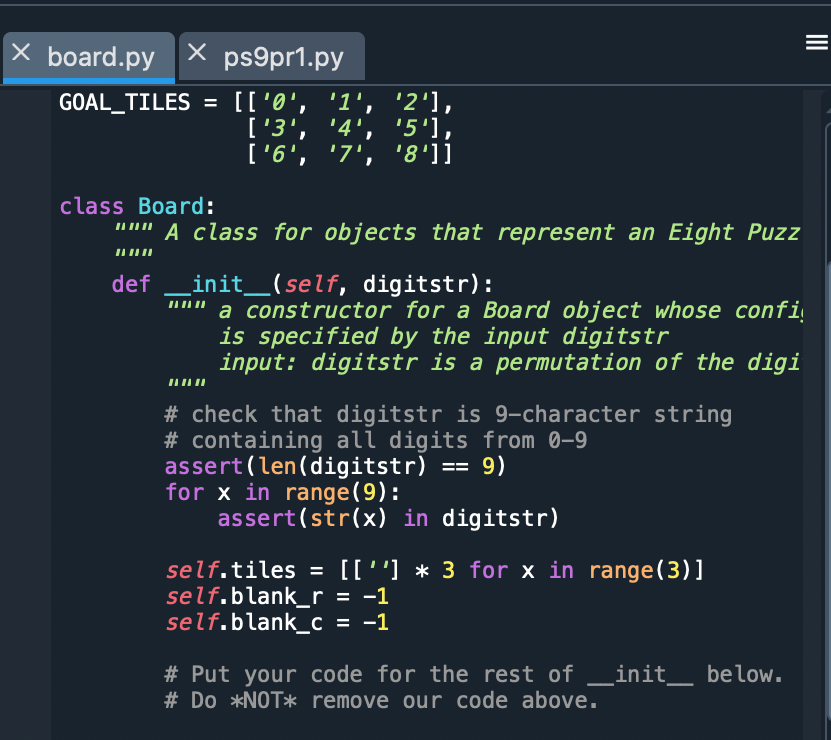Close the ps9pr1.py tab

click(x=196, y=56)
